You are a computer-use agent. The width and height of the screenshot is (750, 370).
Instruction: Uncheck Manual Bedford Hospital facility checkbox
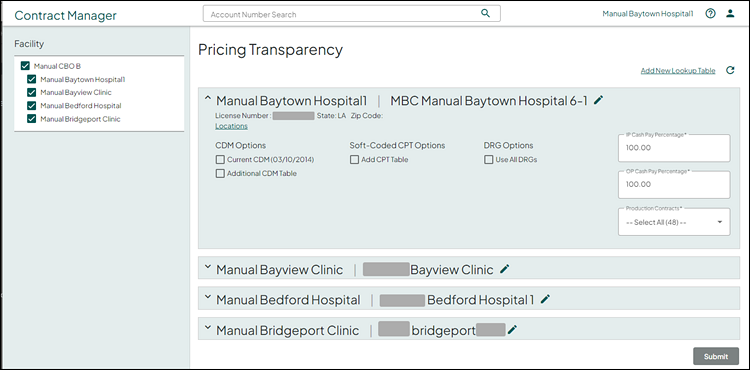point(32,106)
